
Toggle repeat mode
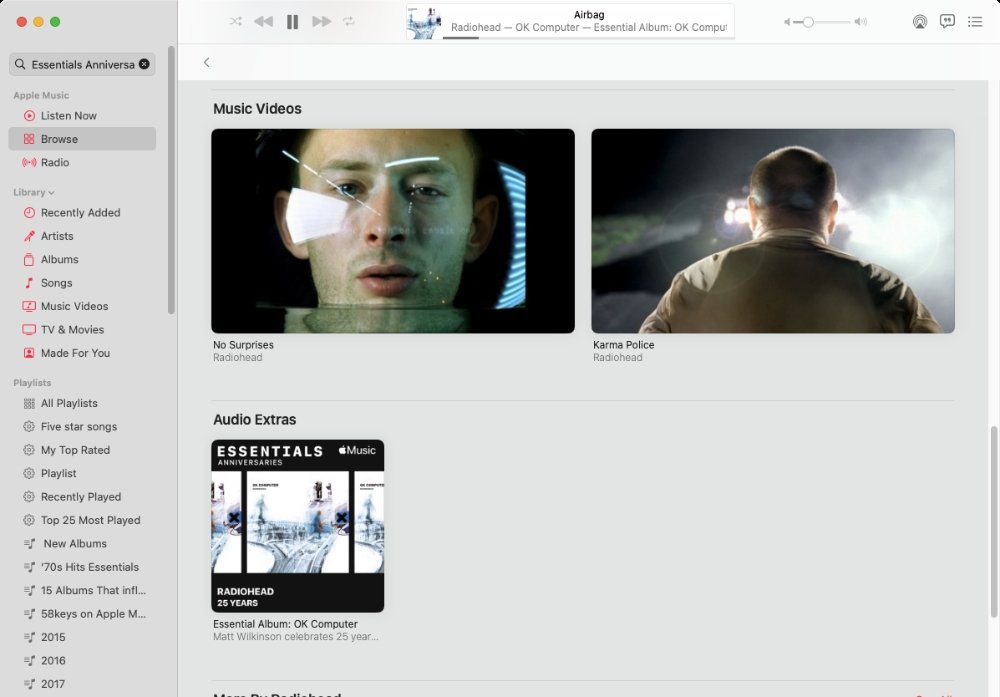pyautogui.click(x=349, y=21)
